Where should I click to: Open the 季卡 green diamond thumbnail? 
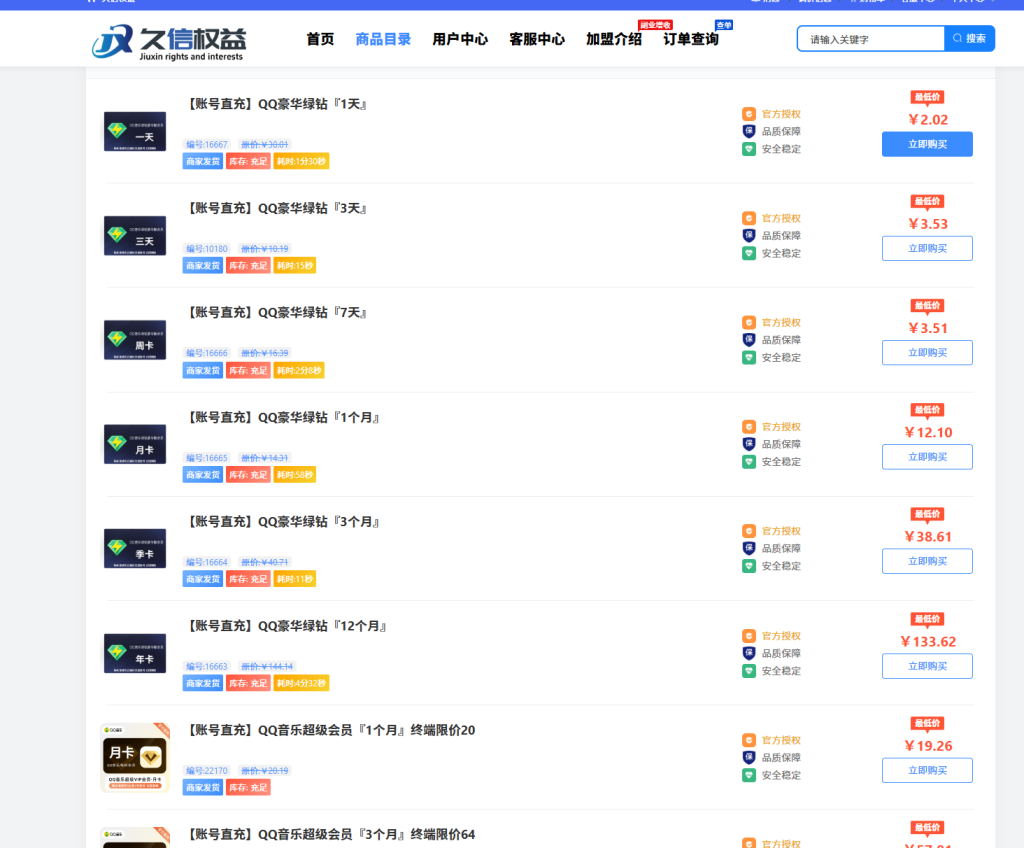point(135,549)
